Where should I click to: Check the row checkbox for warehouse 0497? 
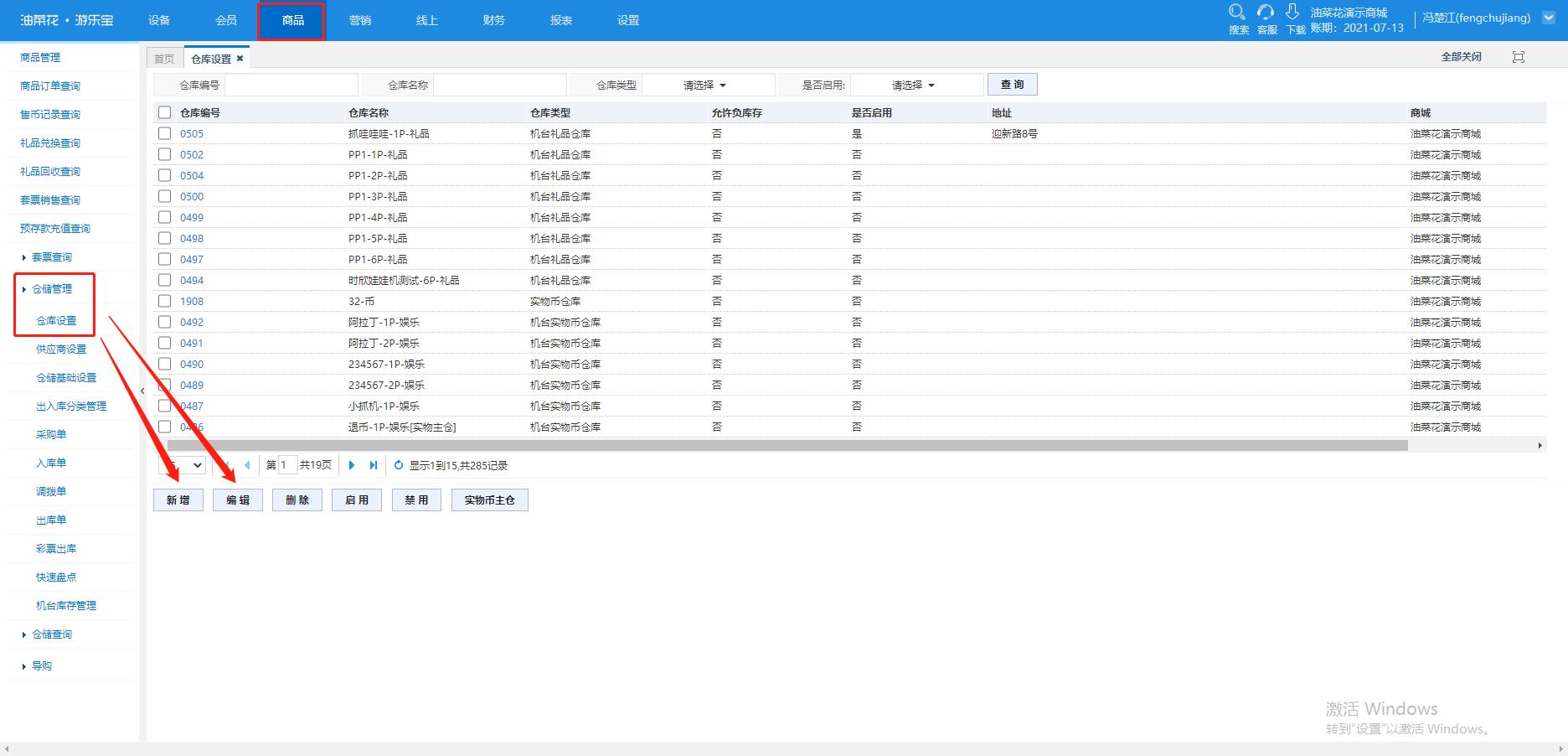point(164,259)
